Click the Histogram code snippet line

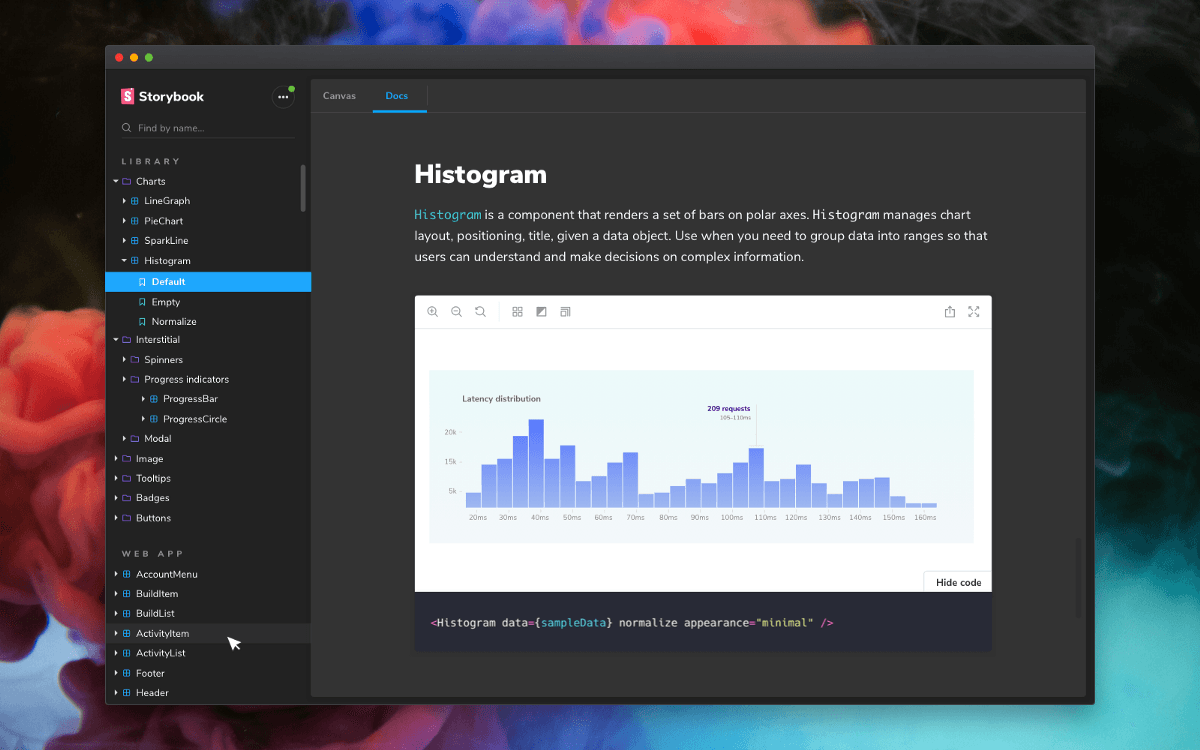[x=632, y=623]
